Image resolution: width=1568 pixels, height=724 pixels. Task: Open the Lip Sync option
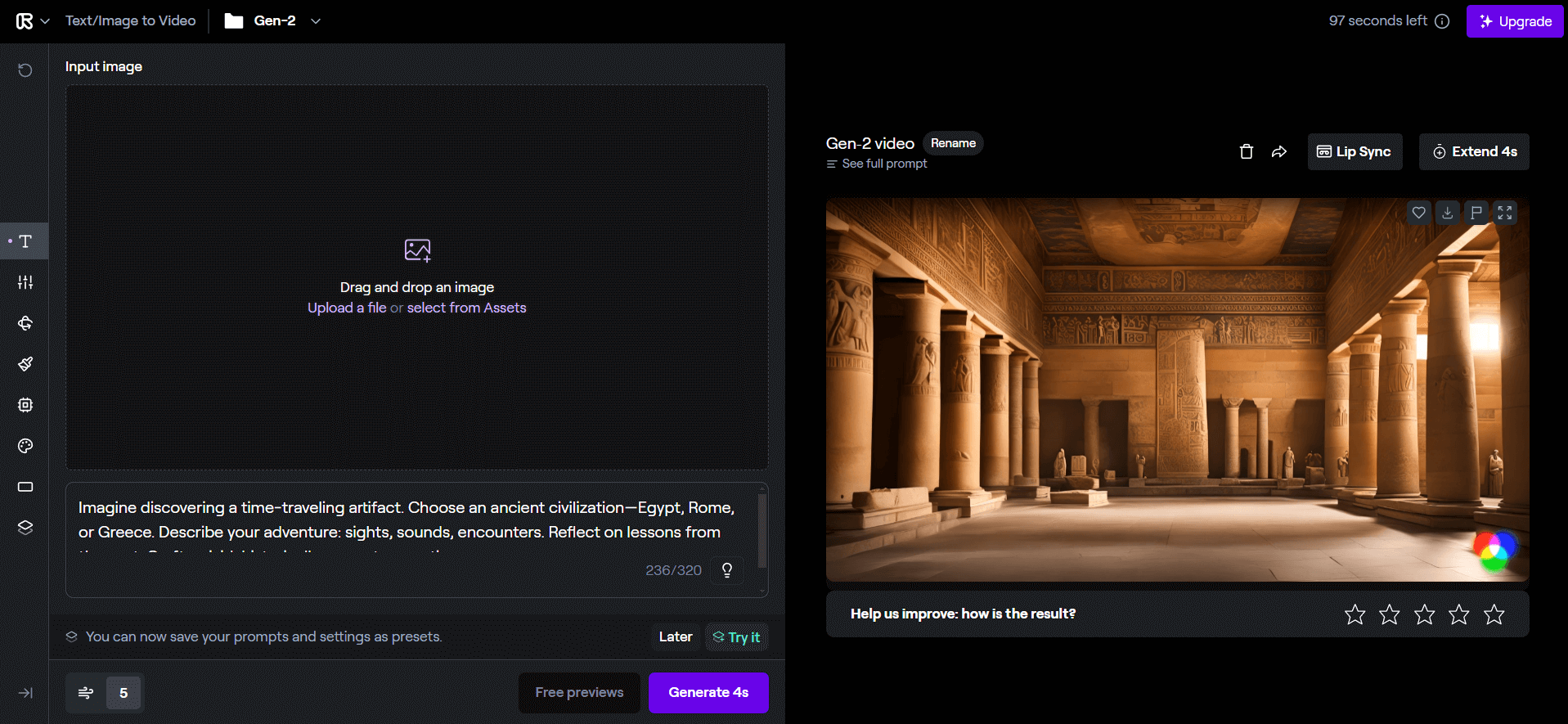click(1354, 151)
